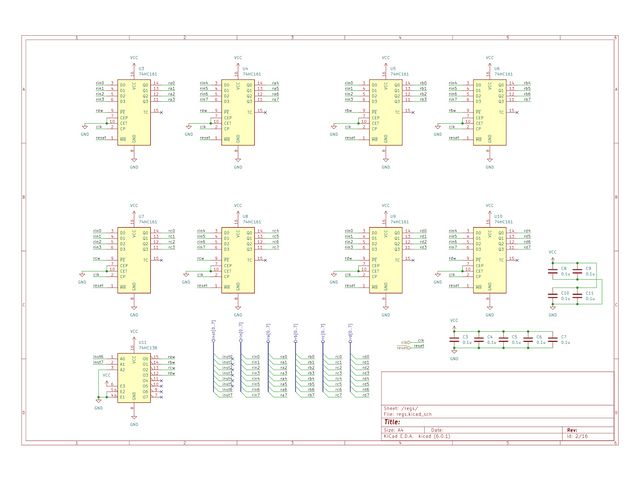The image size is (640, 480).
Task: Select the U5 74HC161 chip
Action: [383, 112]
